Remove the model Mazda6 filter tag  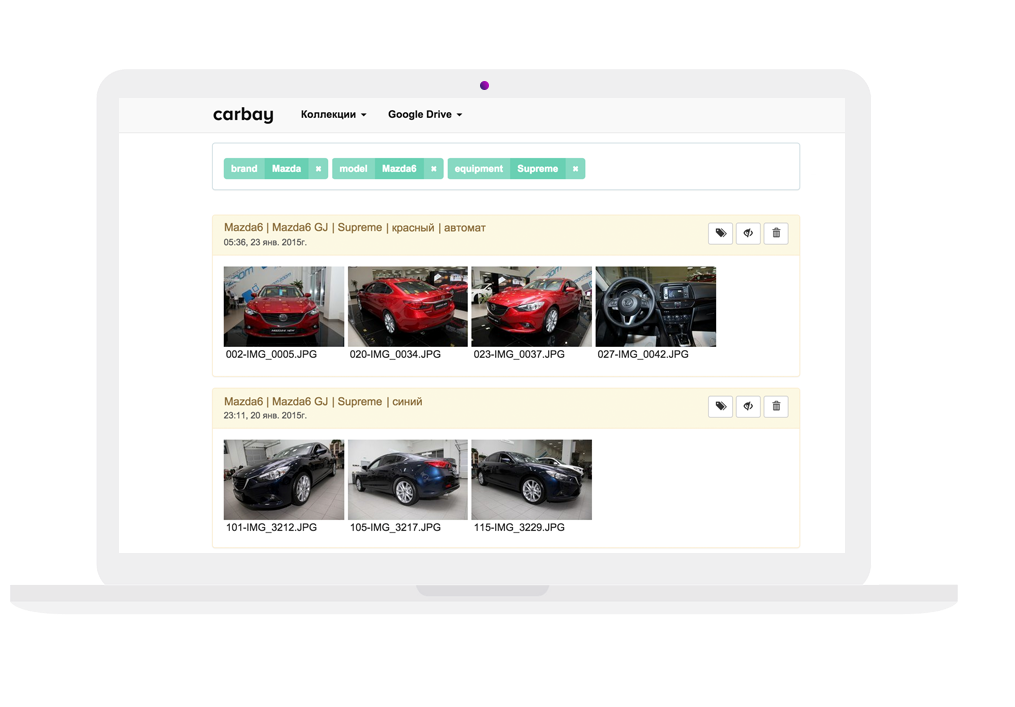tap(434, 169)
